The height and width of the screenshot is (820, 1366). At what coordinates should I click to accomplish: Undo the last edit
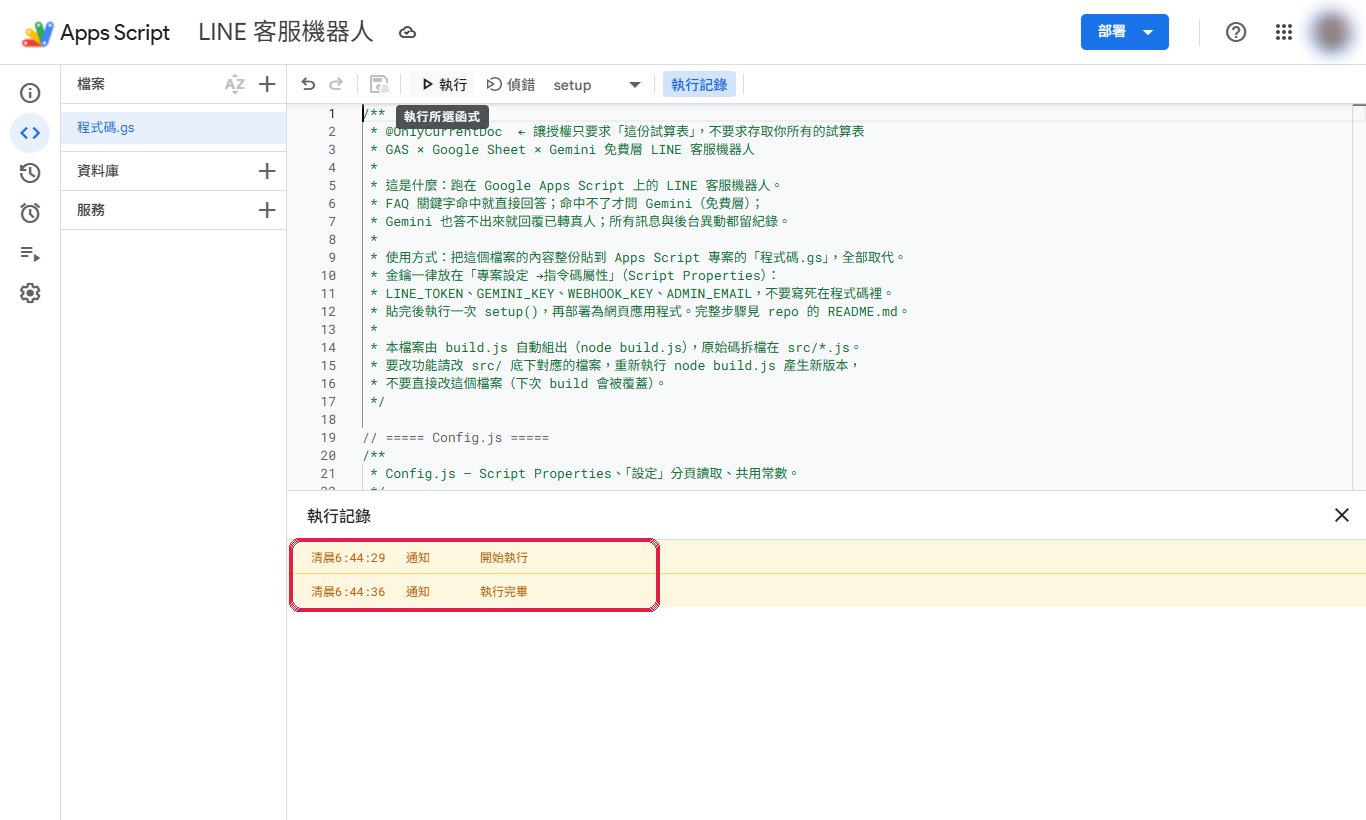(x=308, y=85)
